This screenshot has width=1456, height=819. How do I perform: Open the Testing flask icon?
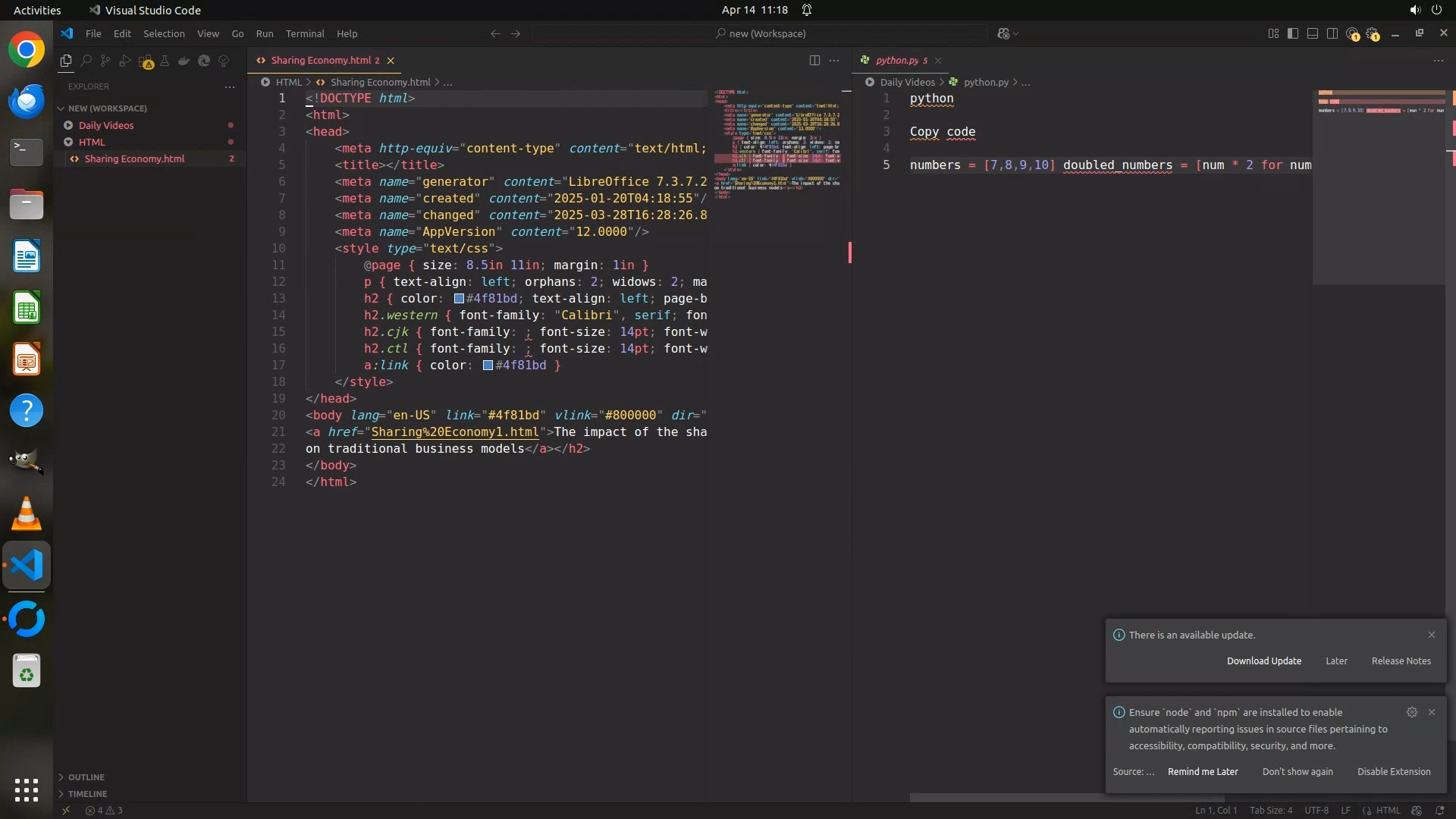coord(165,61)
